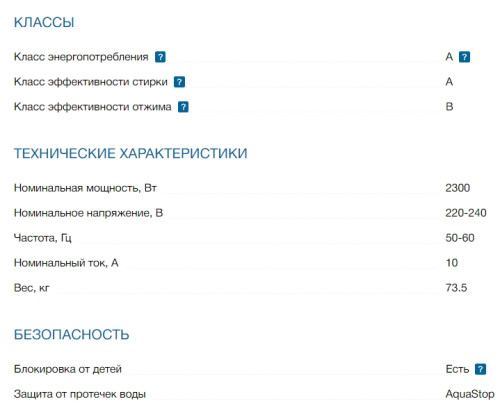
Task: Click the Класс эффективности отжима label
Action: point(92,107)
